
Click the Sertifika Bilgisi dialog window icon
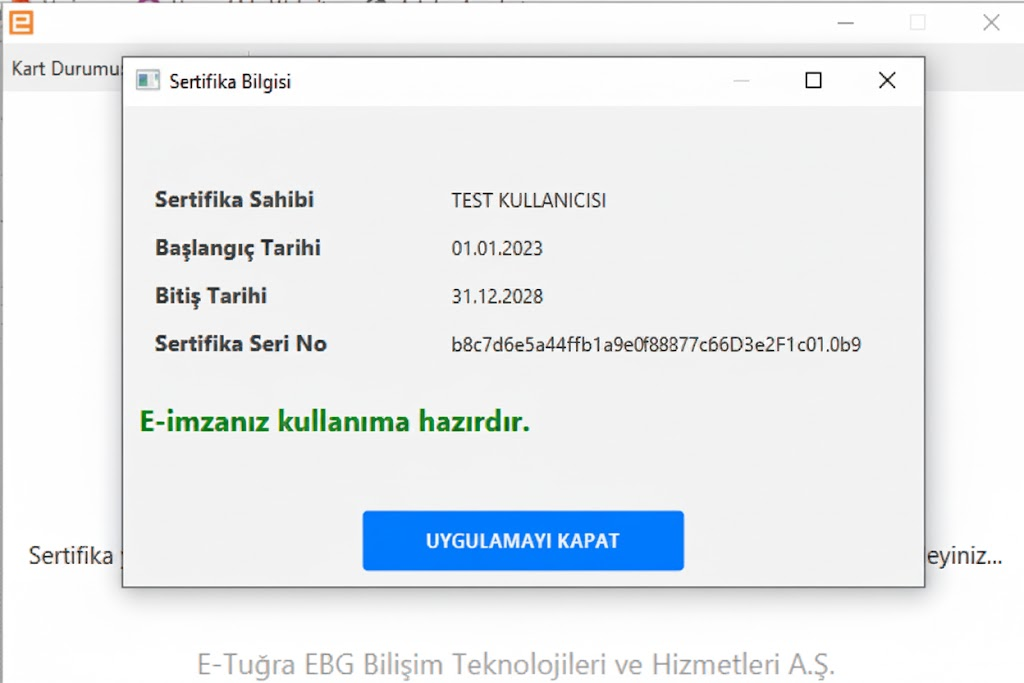point(148,81)
